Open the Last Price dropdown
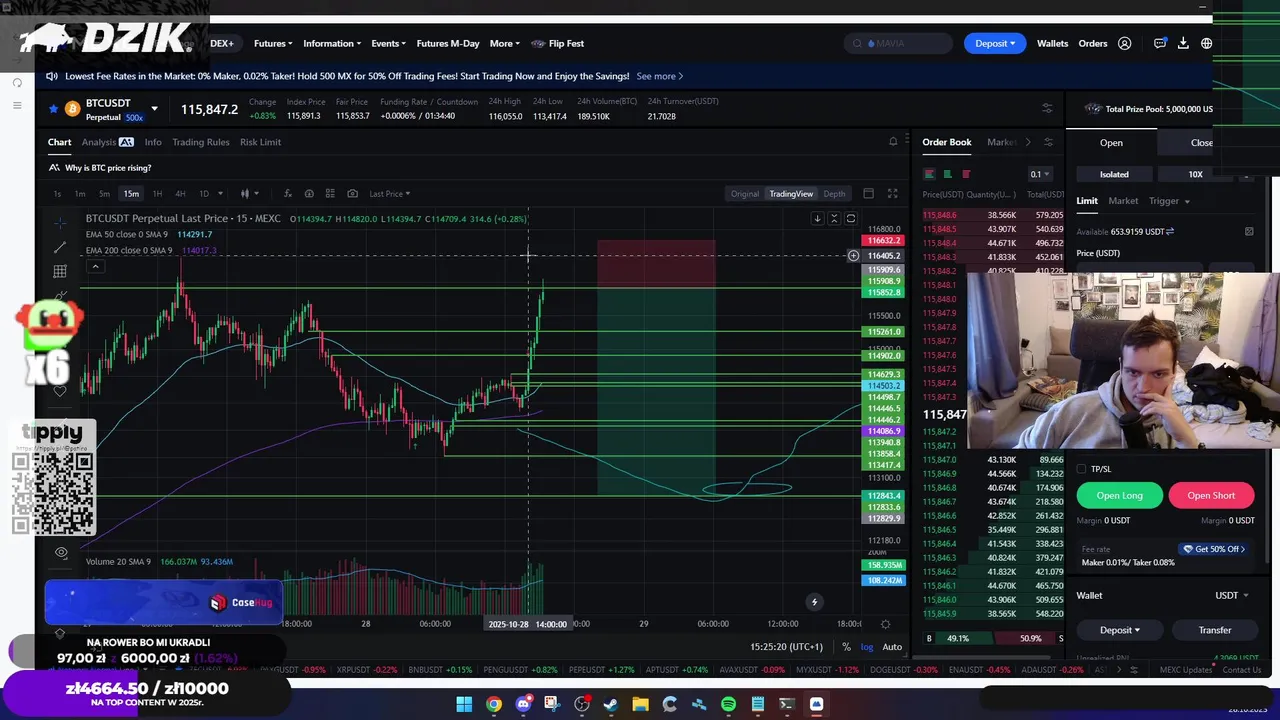The width and height of the screenshot is (1280, 720). coord(389,194)
